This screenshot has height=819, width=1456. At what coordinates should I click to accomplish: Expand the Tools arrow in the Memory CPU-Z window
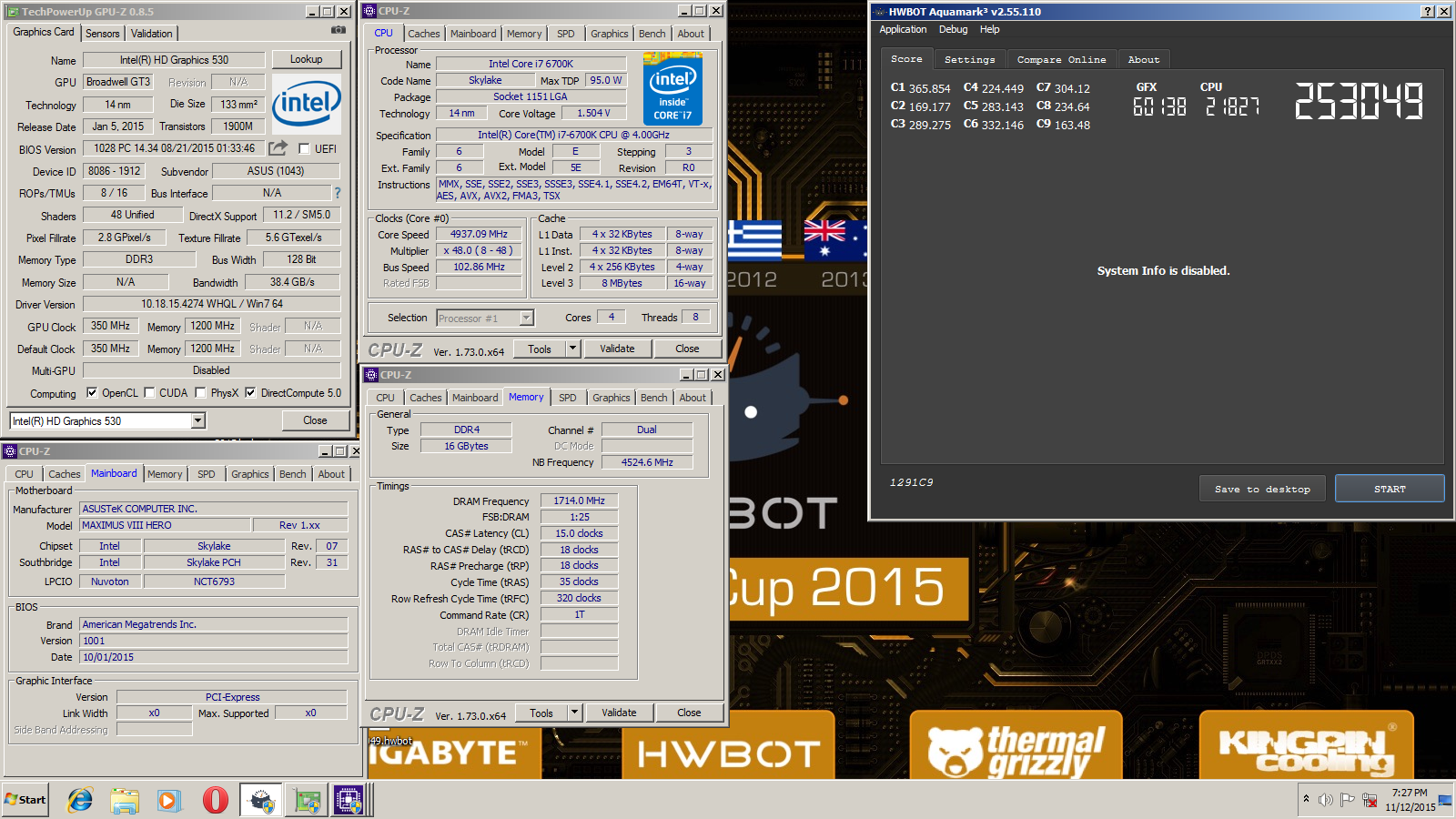tap(574, 713)
